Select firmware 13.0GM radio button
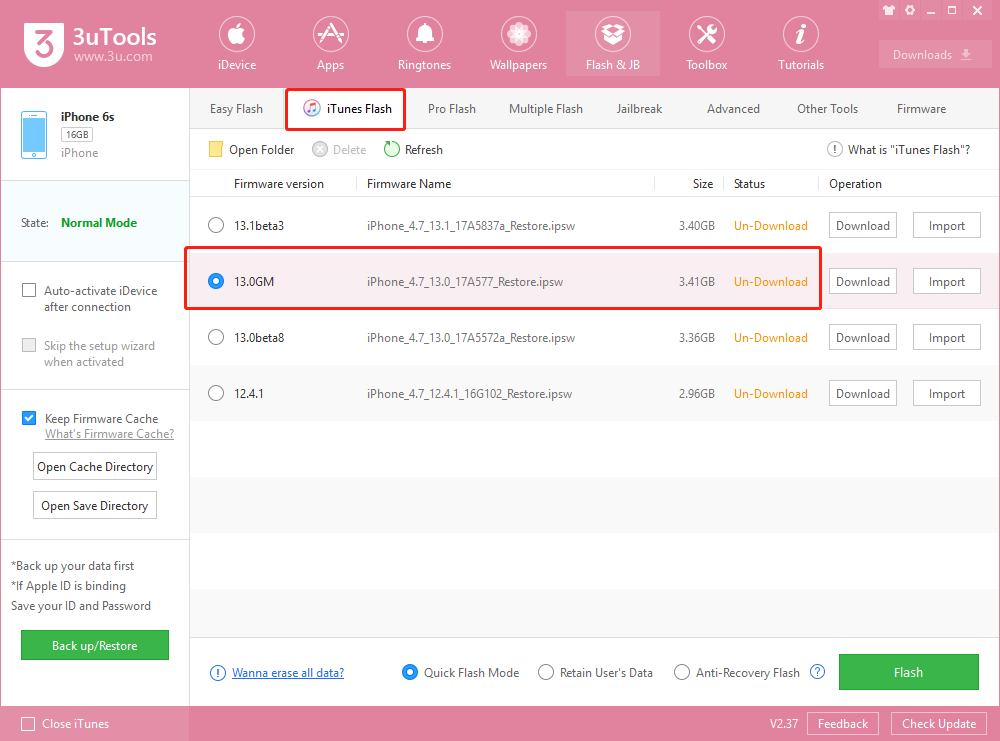Image resolution: width=1000 pixels, height=741 pixels. tap(216, 281)
